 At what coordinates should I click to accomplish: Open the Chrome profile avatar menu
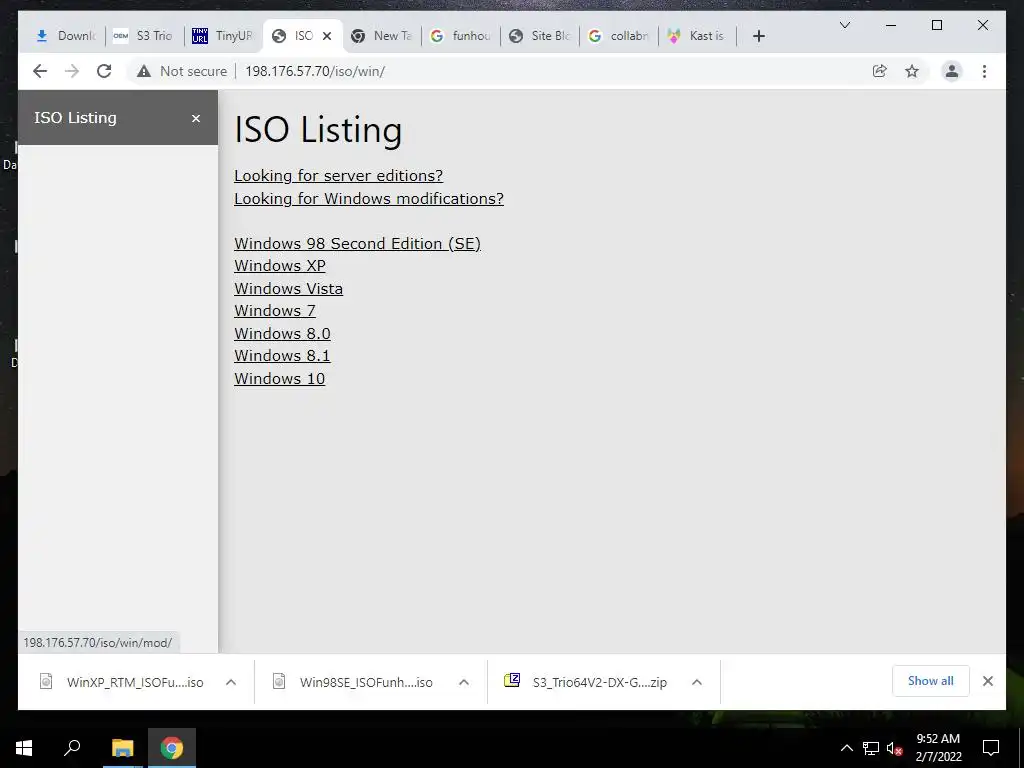coord(952,71)
